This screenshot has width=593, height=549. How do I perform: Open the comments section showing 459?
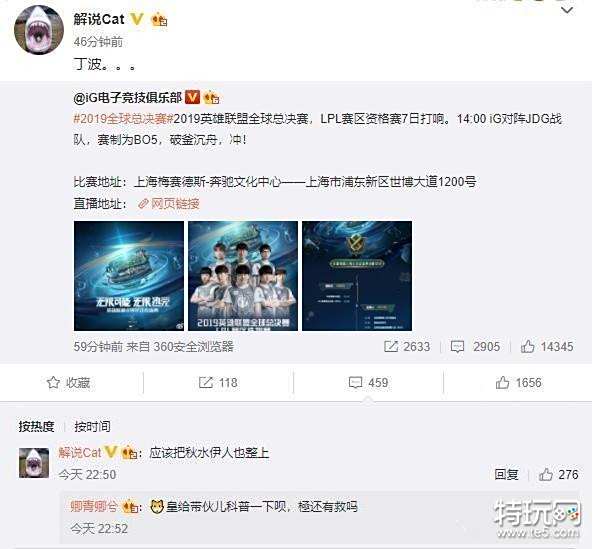tap(368, 383)
